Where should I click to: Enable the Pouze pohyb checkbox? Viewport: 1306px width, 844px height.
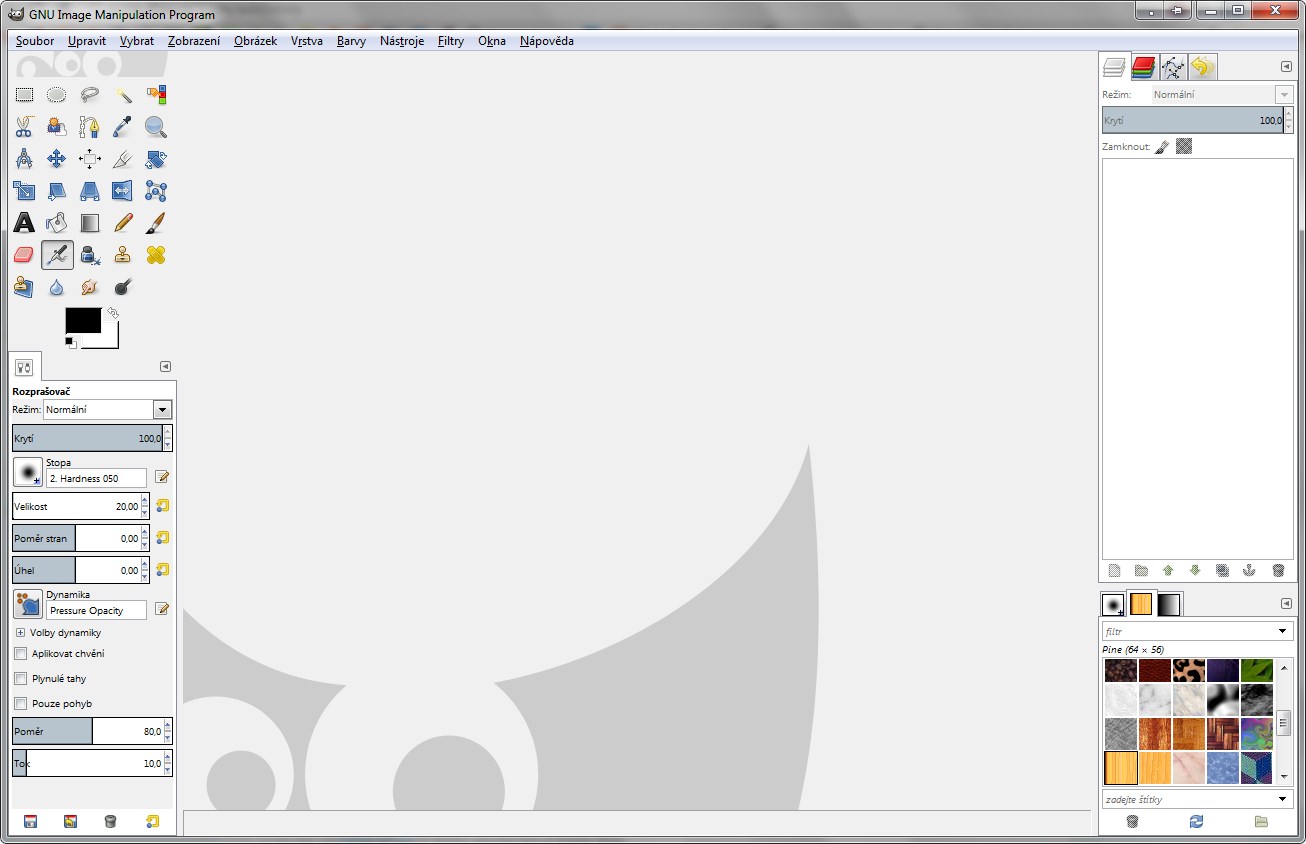pos(21,704)
